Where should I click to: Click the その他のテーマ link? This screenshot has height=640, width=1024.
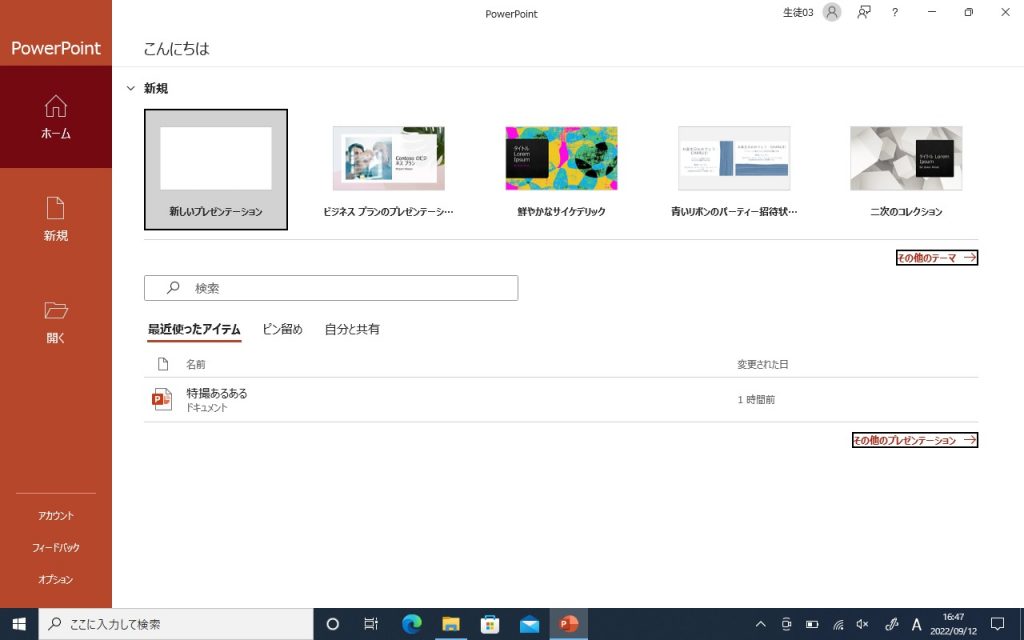[936, 258]
